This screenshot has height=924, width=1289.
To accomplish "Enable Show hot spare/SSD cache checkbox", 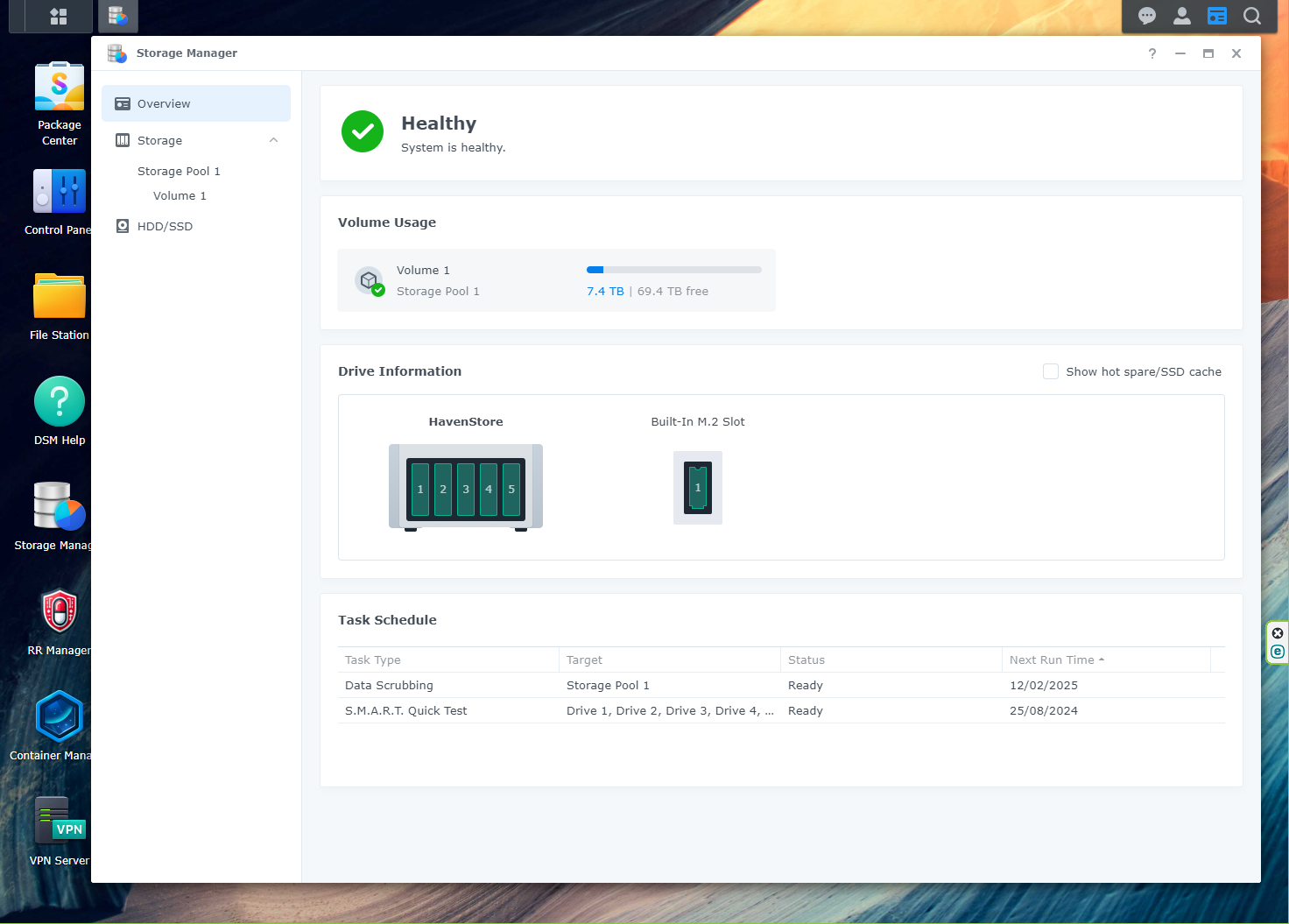I will (1051, 371).
